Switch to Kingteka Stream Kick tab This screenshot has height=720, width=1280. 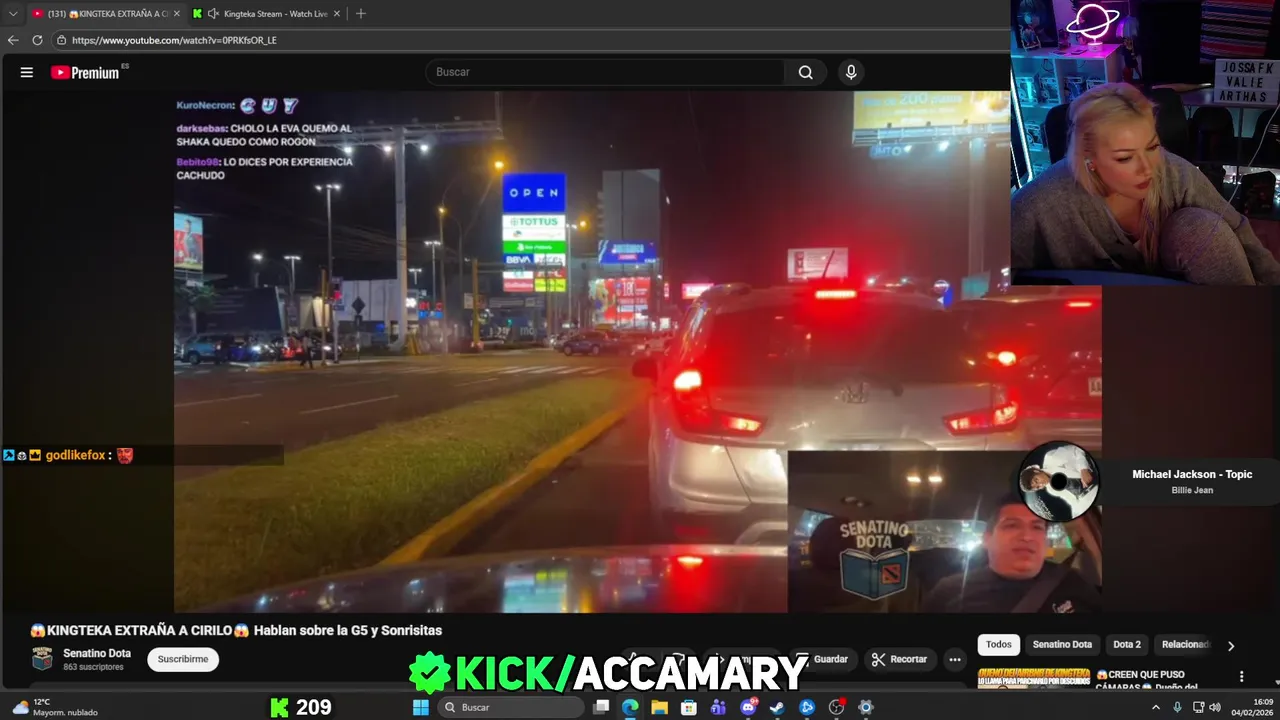coord(270,14)
